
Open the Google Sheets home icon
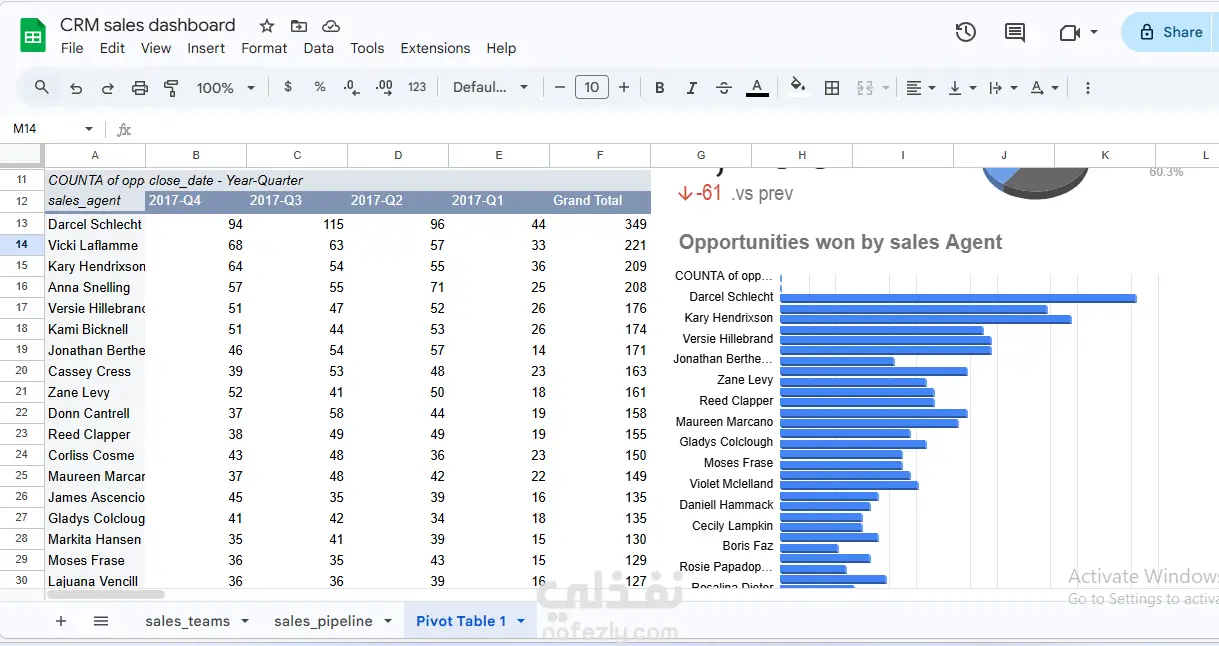click(x=33, y=36)
